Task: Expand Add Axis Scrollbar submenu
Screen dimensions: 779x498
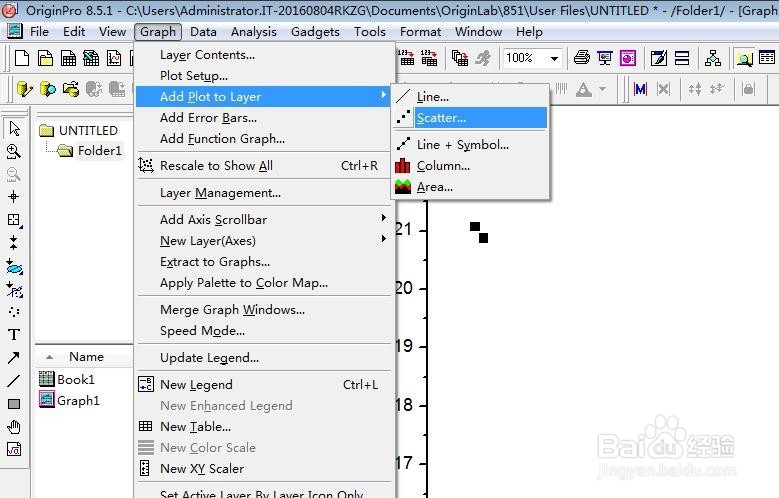Action: [x=383, y=218]
